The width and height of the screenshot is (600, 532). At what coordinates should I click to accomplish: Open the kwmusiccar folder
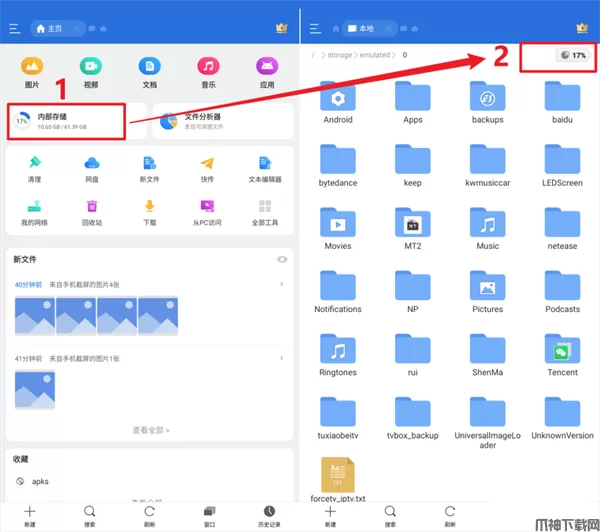point(488,166)
